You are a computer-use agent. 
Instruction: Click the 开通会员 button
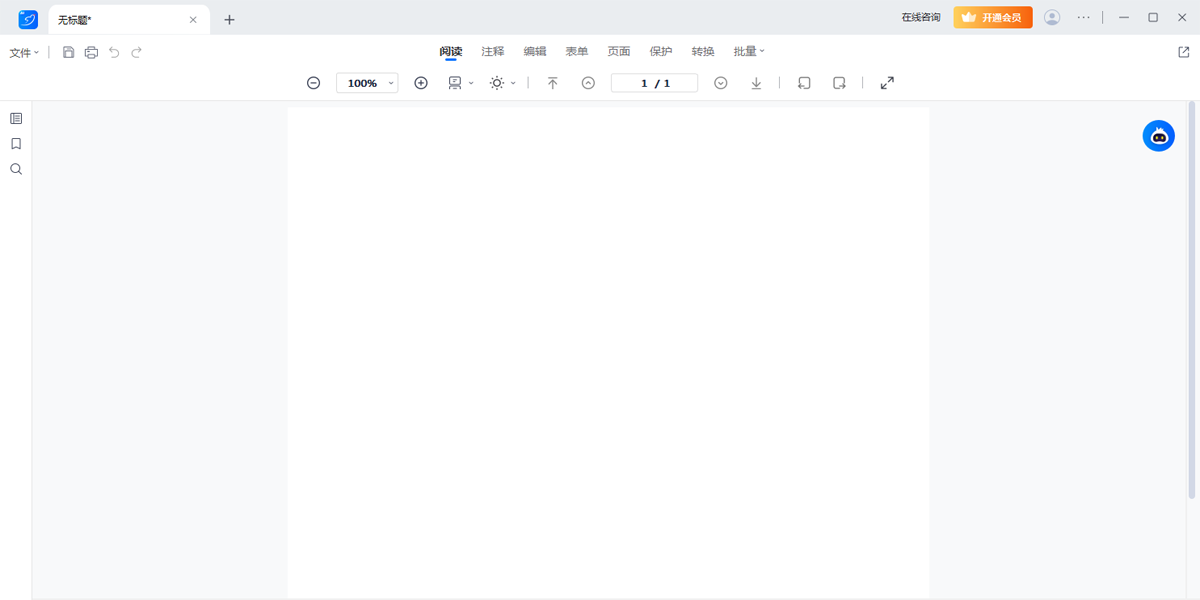[x=992, y=17]
